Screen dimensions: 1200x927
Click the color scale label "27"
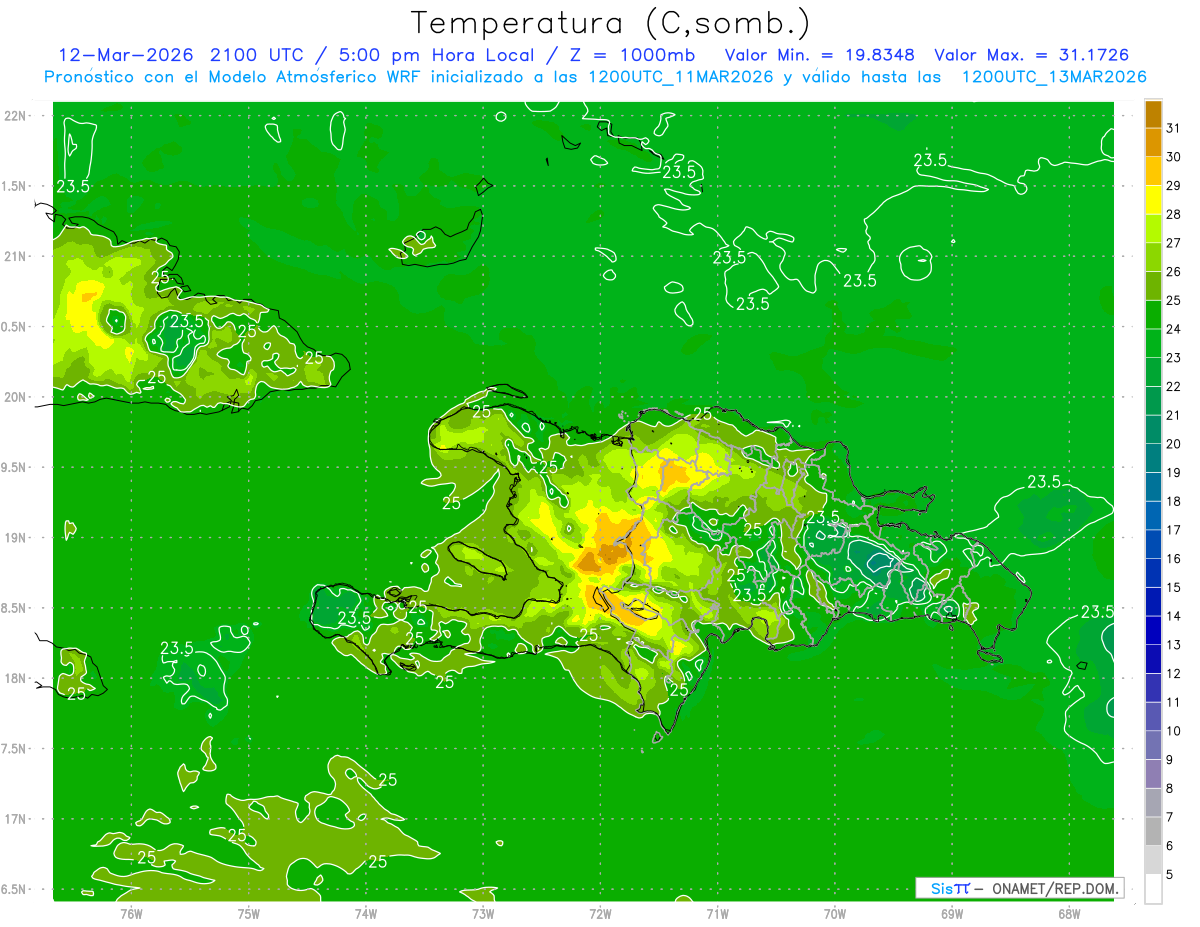[1174, 243]
